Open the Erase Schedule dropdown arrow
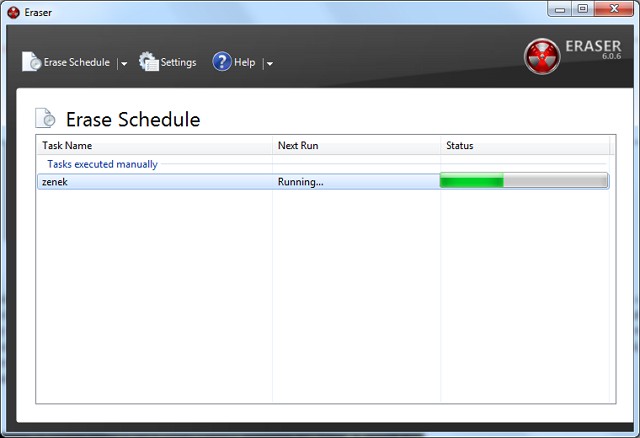Viewport: 640px width, 438px height. pyautogui.click(x=124, y=63)
